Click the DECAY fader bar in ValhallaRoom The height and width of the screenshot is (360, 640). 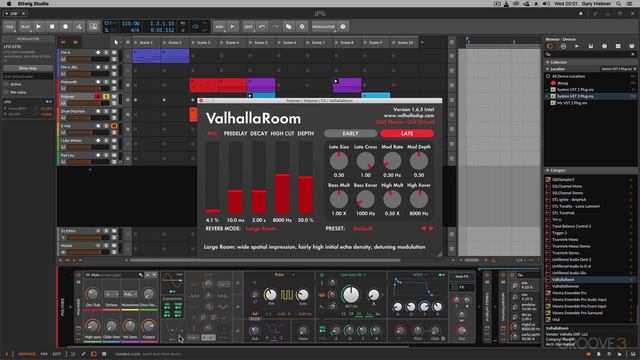(x=259, y=178)
